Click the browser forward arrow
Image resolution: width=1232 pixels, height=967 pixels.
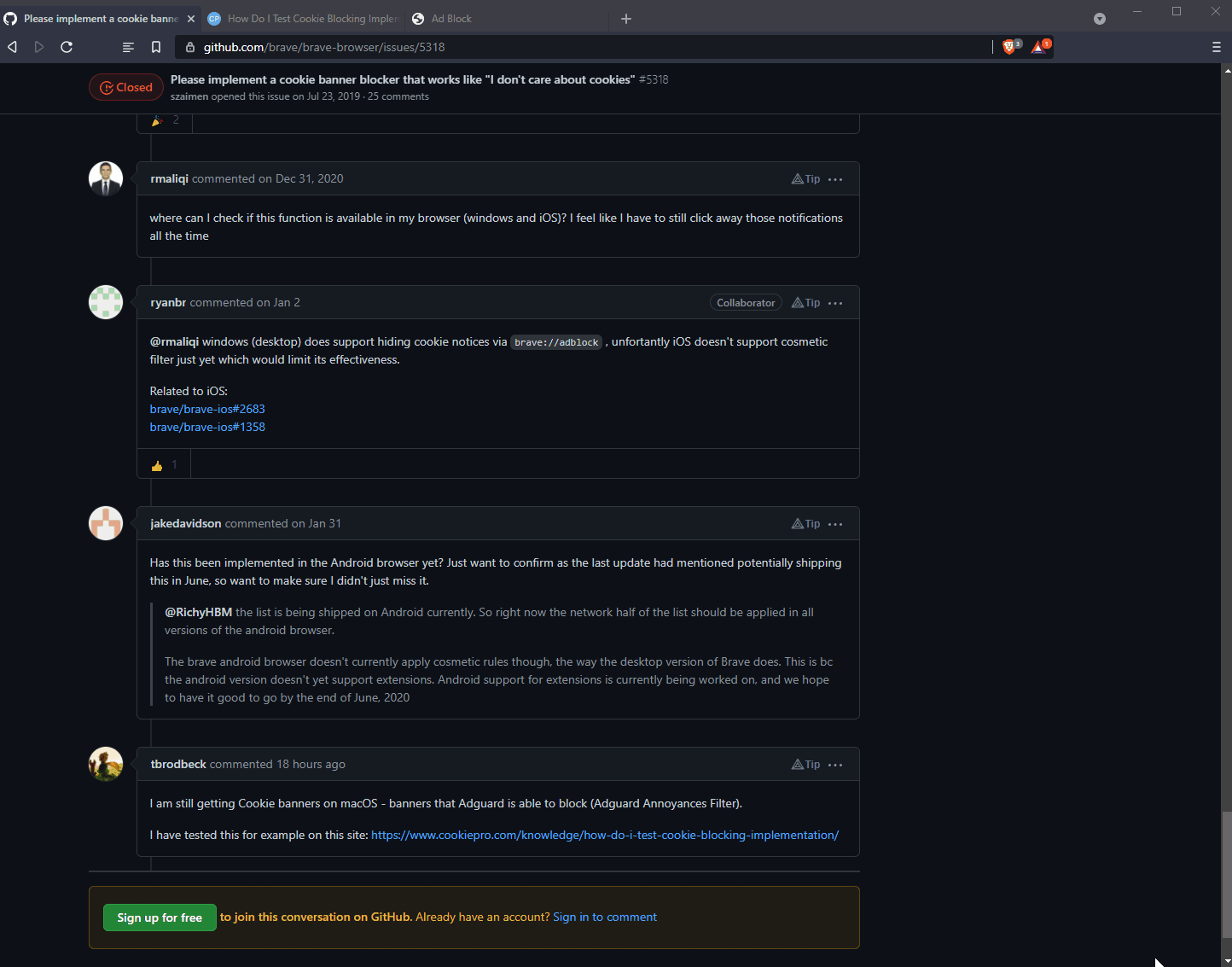click(x=39, y=47)
